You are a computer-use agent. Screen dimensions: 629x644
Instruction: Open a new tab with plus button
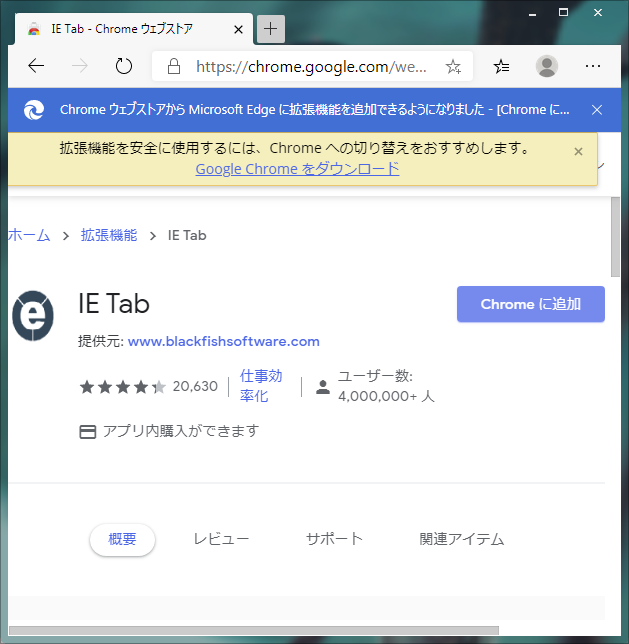click(271, 29)
